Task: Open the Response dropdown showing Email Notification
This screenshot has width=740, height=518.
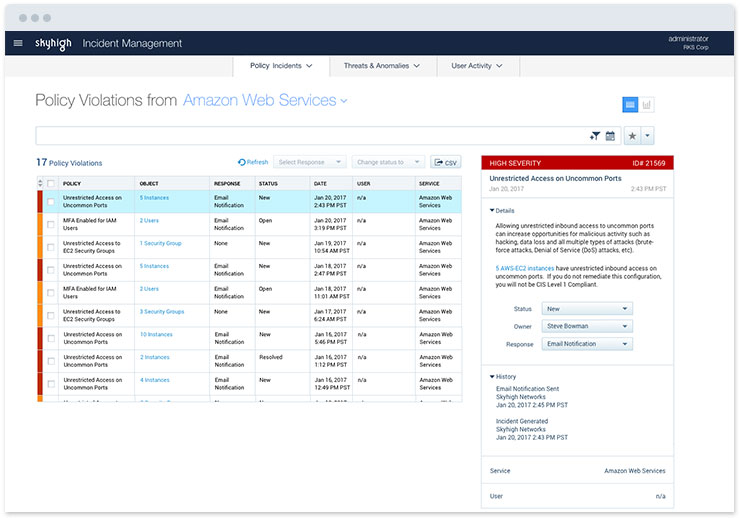Action: coord(587,344)
